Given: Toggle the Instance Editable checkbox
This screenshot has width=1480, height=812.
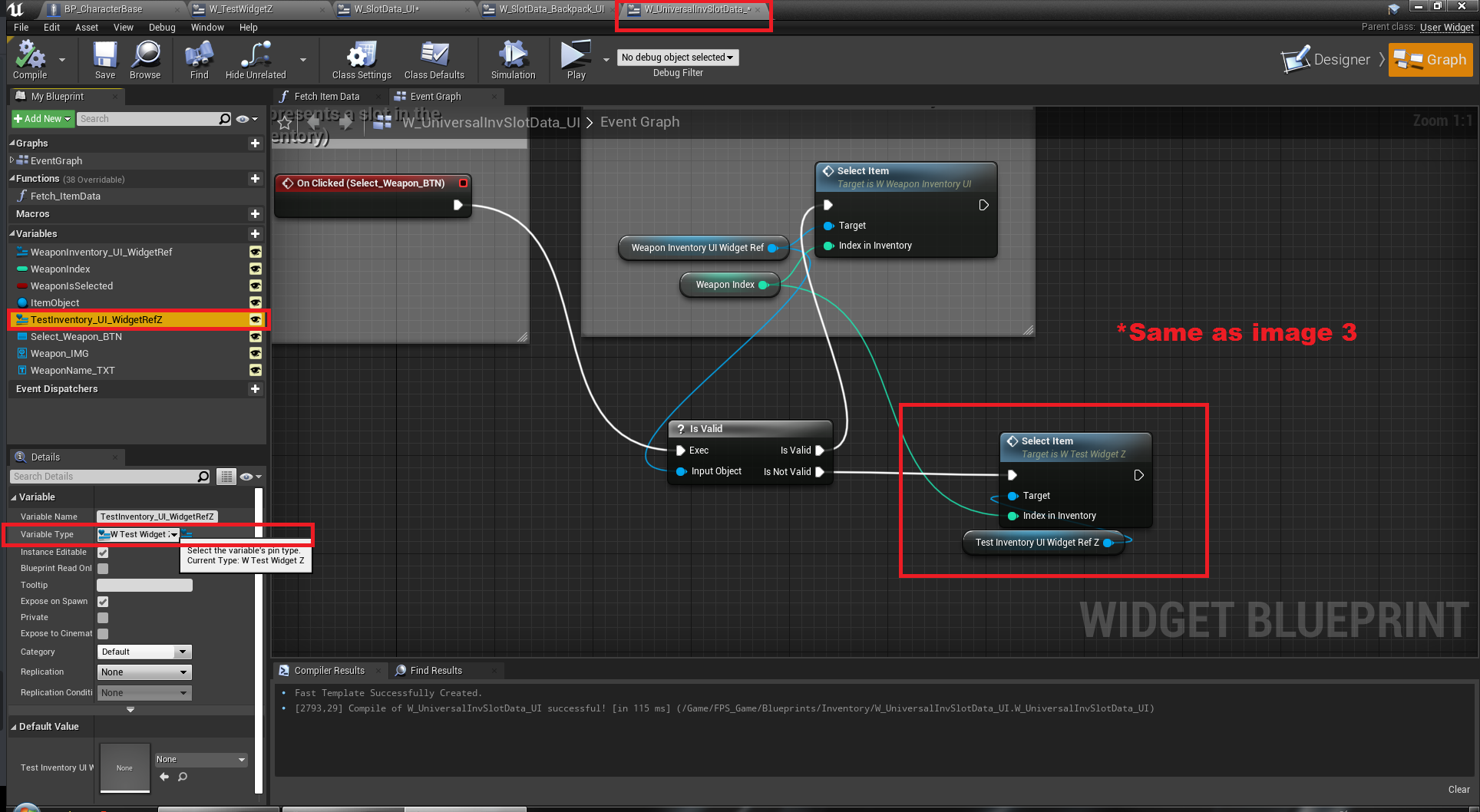Looking at the screenshot, I should (x=103, y=553).
